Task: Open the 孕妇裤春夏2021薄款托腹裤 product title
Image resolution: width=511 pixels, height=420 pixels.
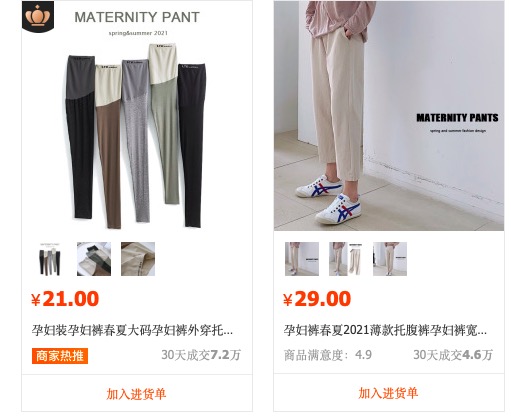Action: pyautogui.click(x=385, y=330)
